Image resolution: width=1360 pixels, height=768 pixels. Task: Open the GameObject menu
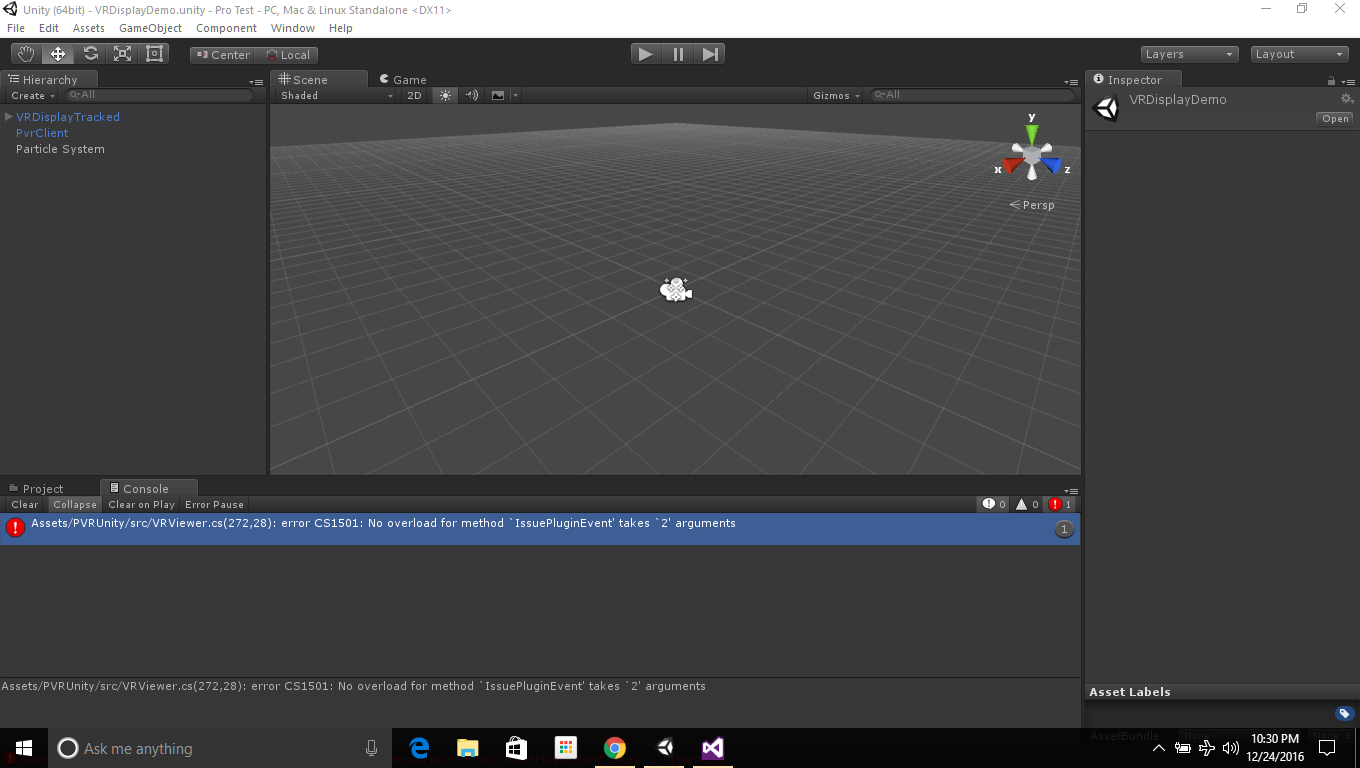[x=150, y=28]
